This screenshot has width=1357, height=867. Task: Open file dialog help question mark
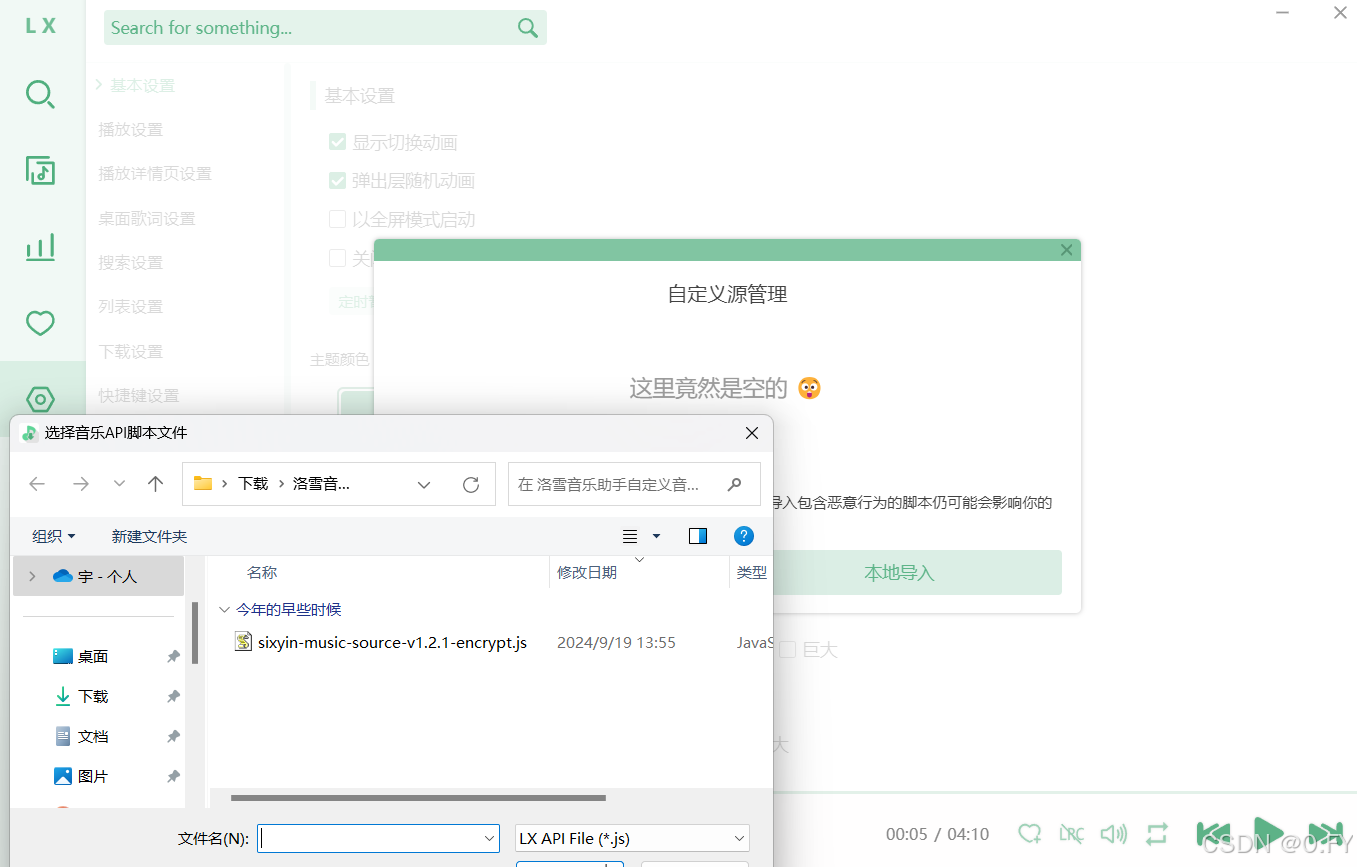pos(744,536)
